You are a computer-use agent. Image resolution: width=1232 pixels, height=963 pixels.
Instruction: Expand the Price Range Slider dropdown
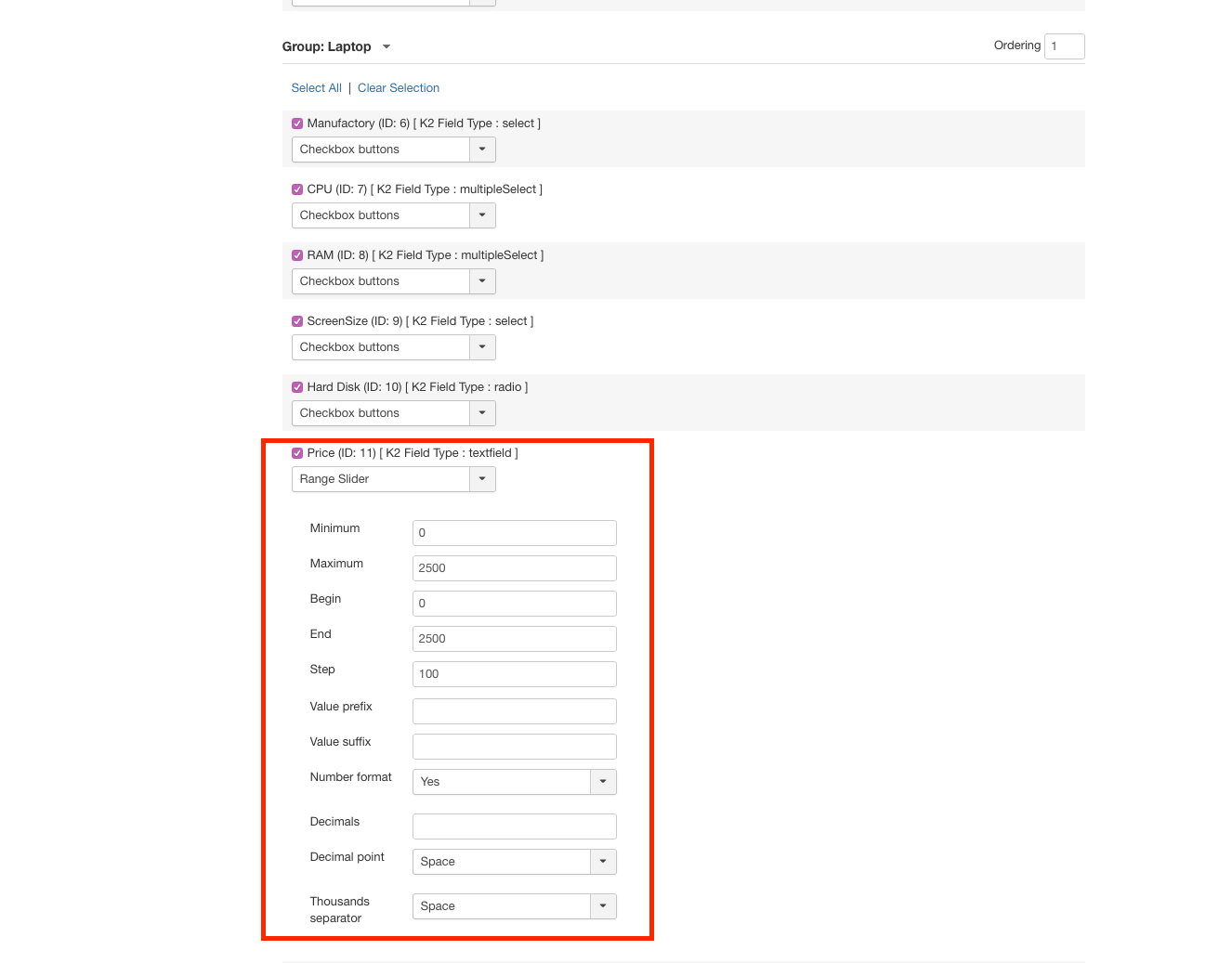393,479
